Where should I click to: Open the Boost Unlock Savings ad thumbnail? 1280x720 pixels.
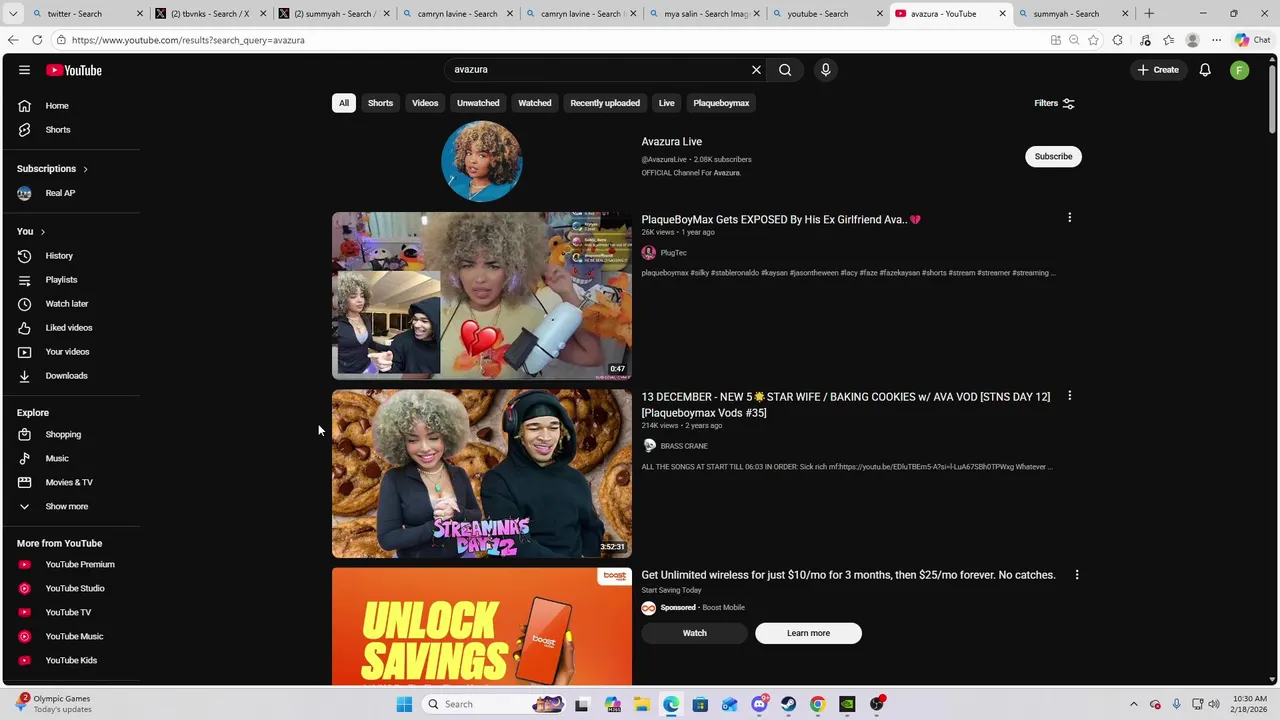coord(481,627)
